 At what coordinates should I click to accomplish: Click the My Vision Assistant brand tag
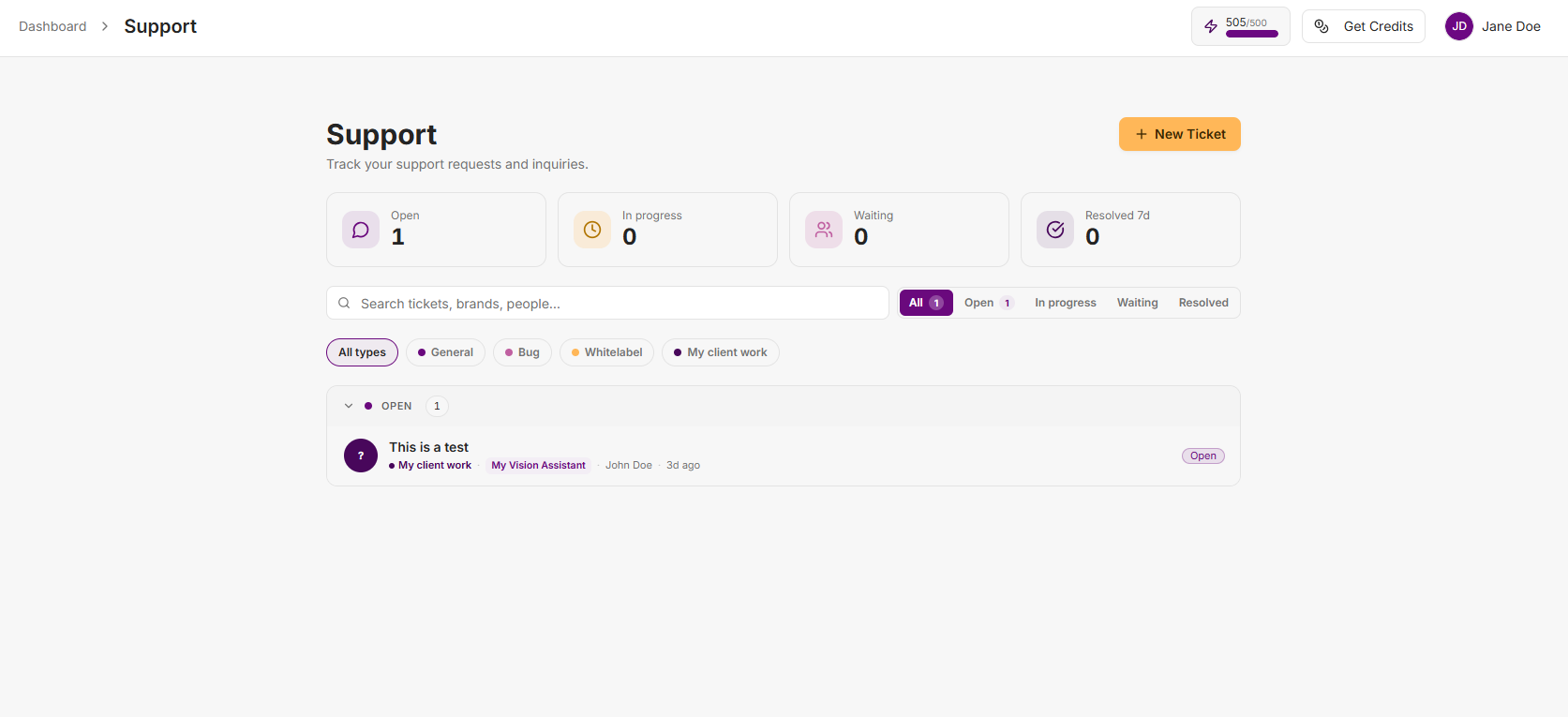point(538,465)
